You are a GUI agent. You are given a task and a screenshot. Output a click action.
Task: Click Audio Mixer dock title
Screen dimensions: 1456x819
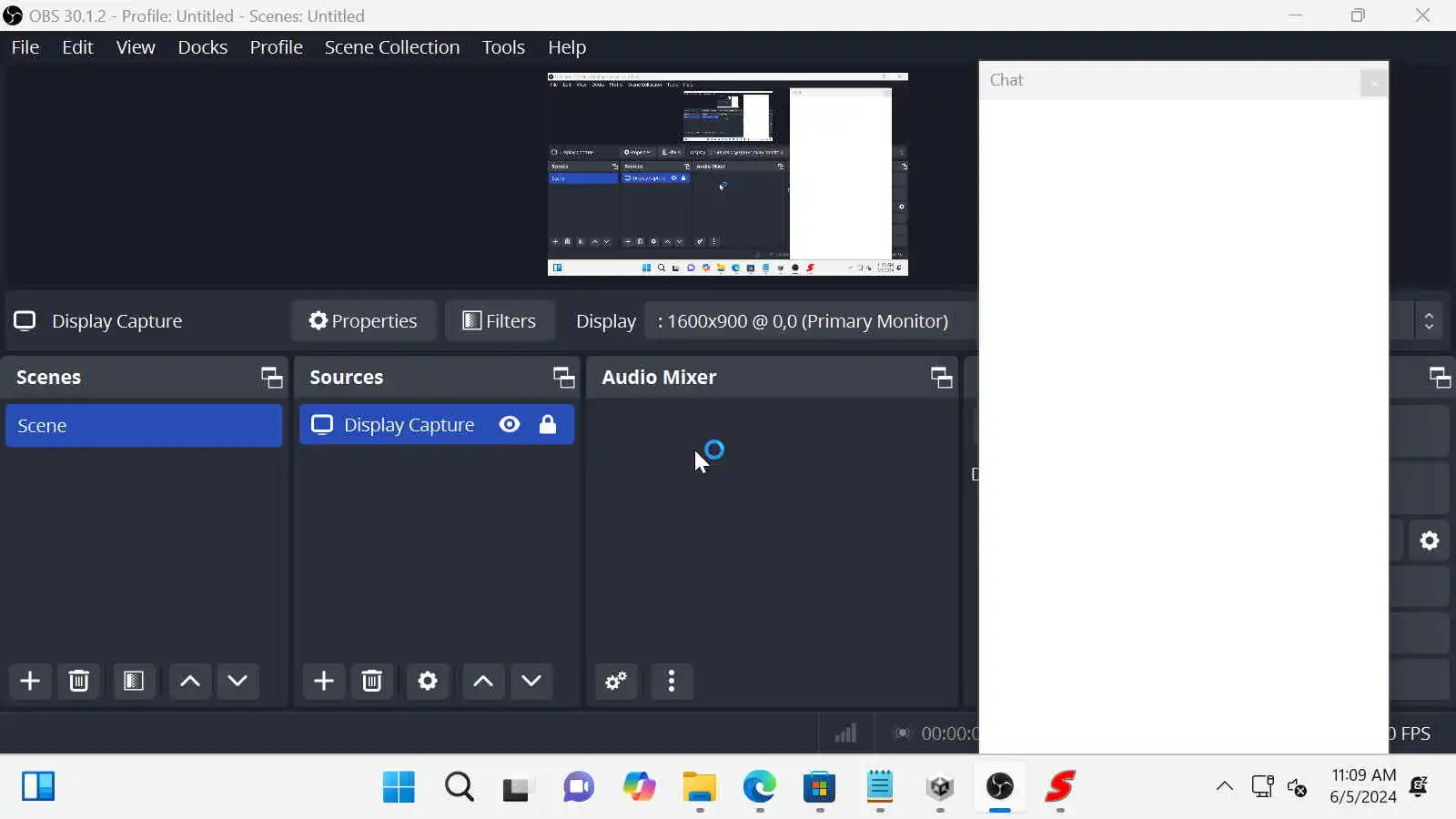(x=659, y=378)
